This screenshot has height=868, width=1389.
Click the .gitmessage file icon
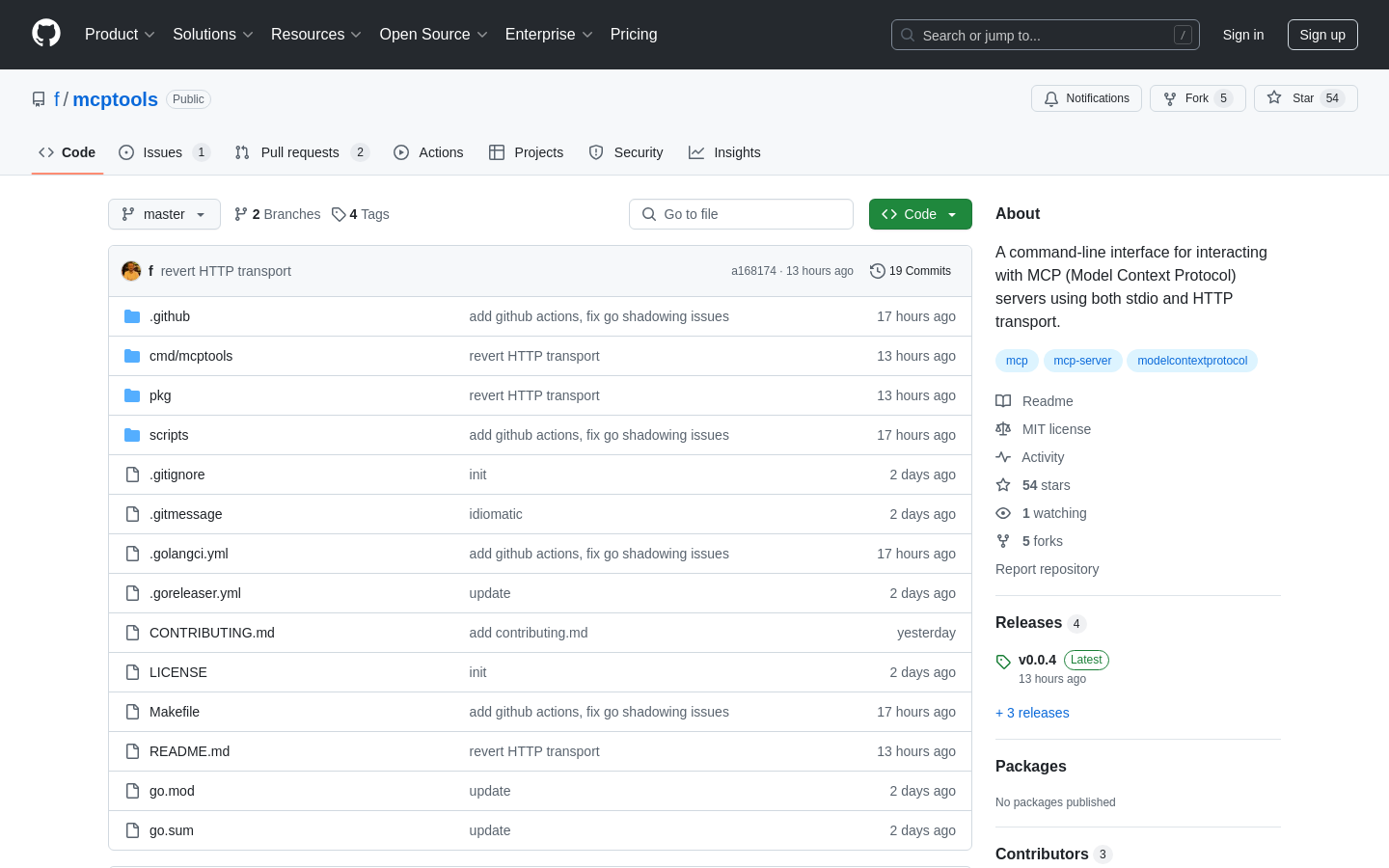pos(132,514)
